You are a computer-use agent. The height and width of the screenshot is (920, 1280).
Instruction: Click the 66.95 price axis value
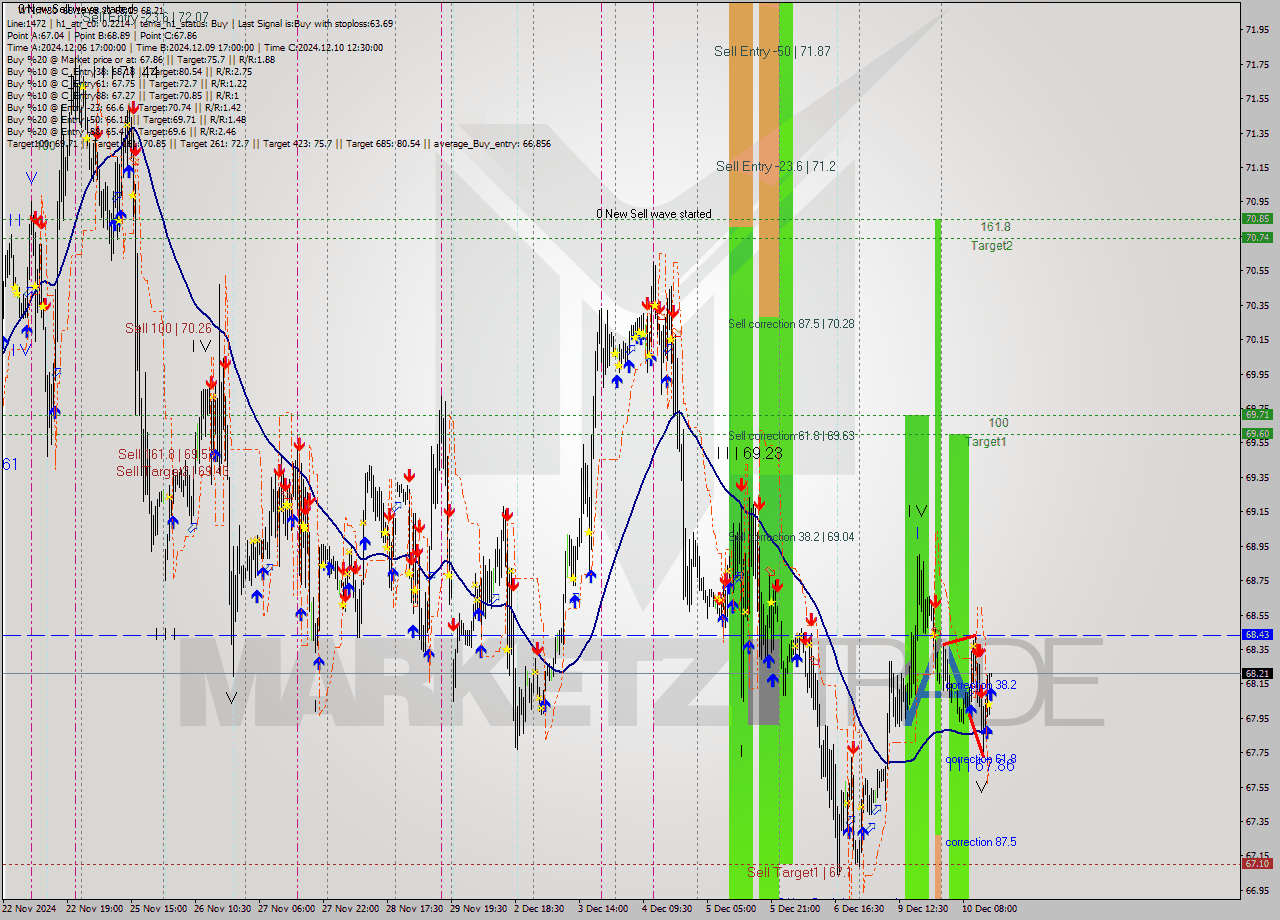click(1258, 890)
